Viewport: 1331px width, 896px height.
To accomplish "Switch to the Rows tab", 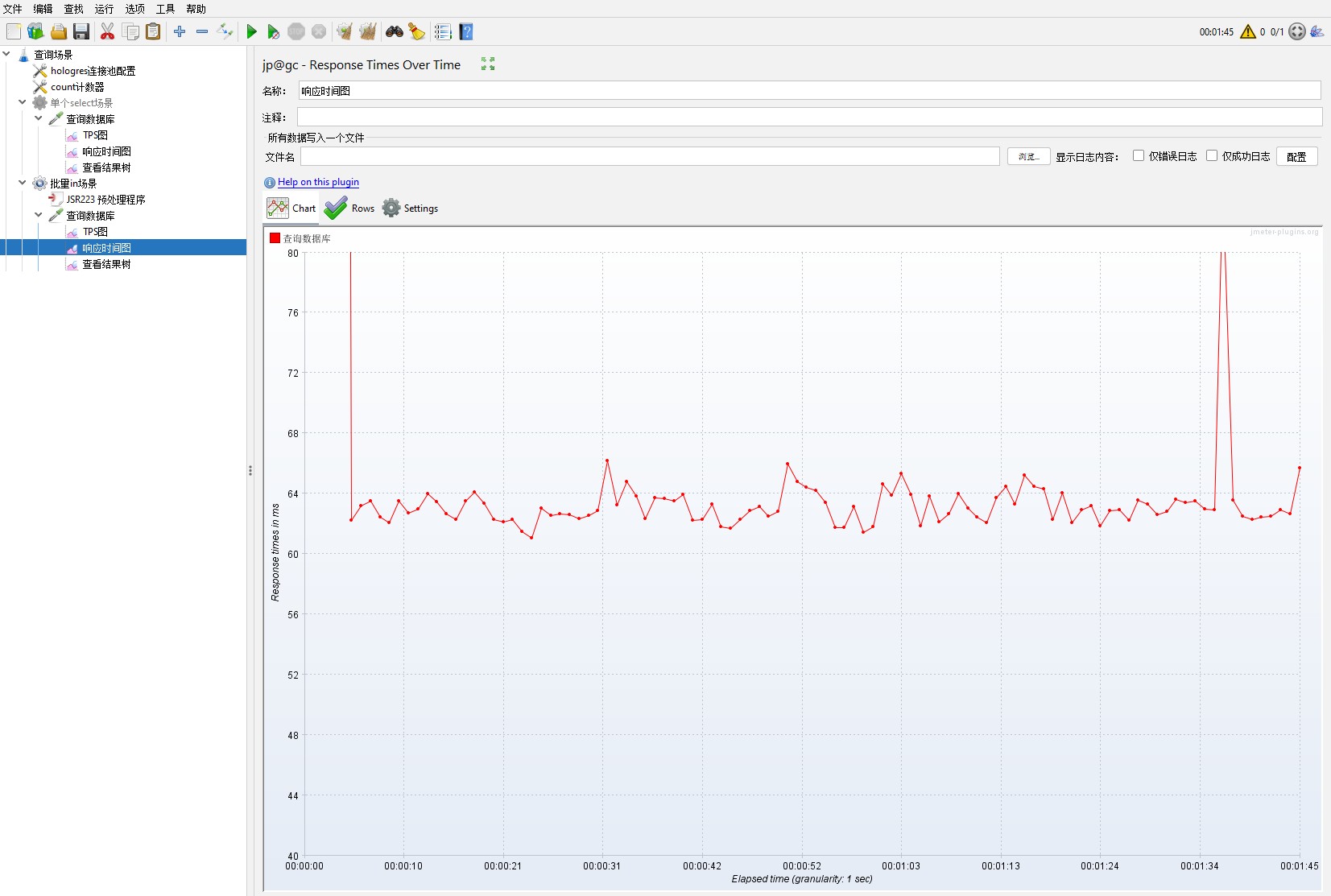I will 349,208.
